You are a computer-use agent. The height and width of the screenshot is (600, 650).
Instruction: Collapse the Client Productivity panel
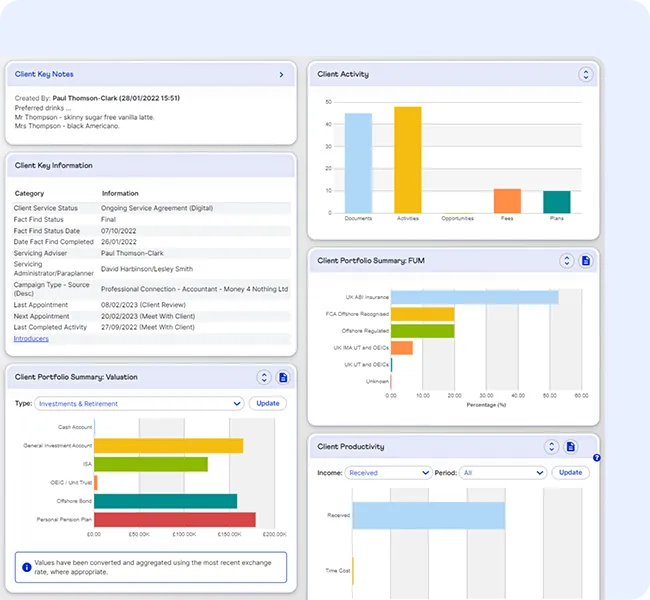click(x=551, y=447)
